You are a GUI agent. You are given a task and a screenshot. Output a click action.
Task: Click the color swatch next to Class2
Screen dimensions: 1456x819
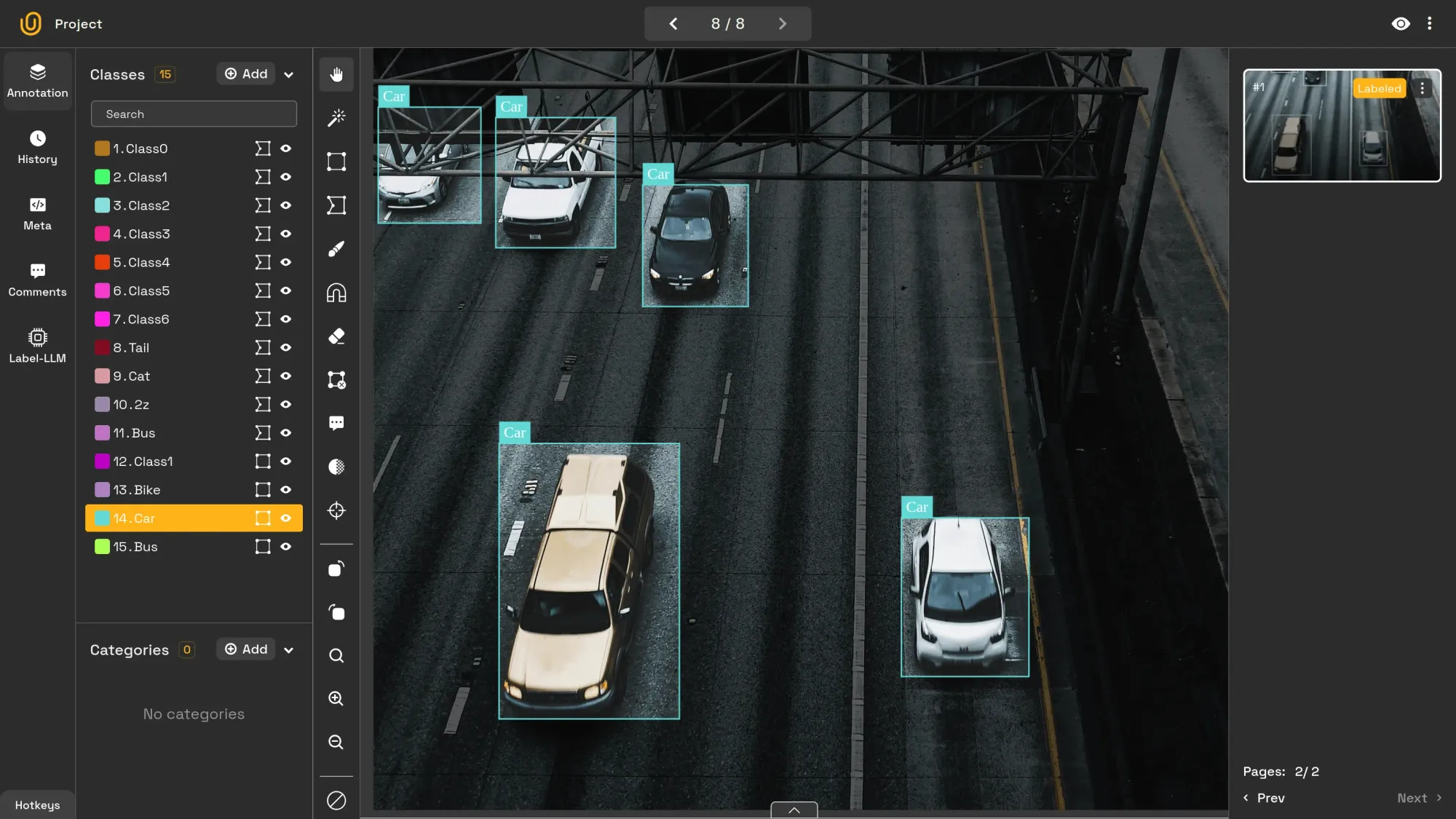(102, 205)
